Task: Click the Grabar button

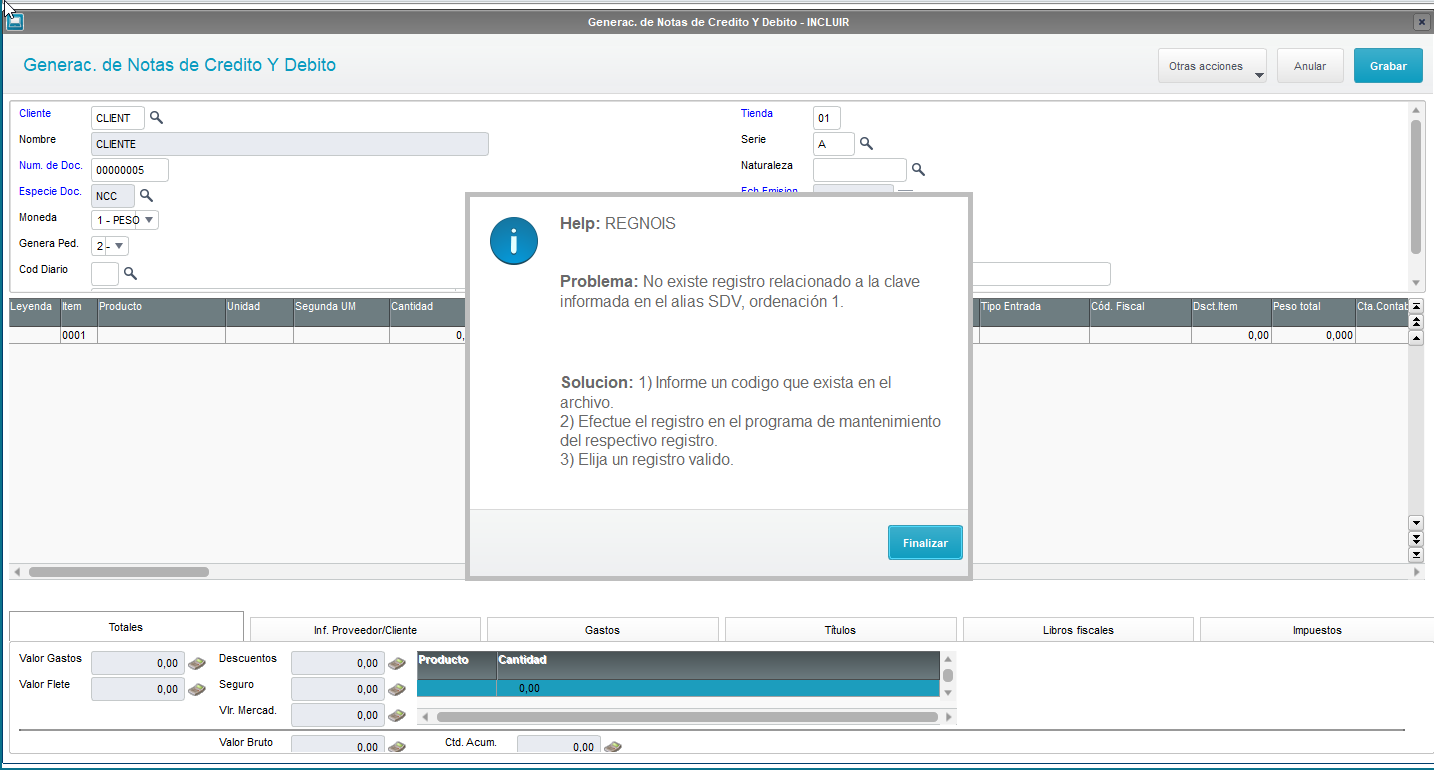Action: point(1388,66)
